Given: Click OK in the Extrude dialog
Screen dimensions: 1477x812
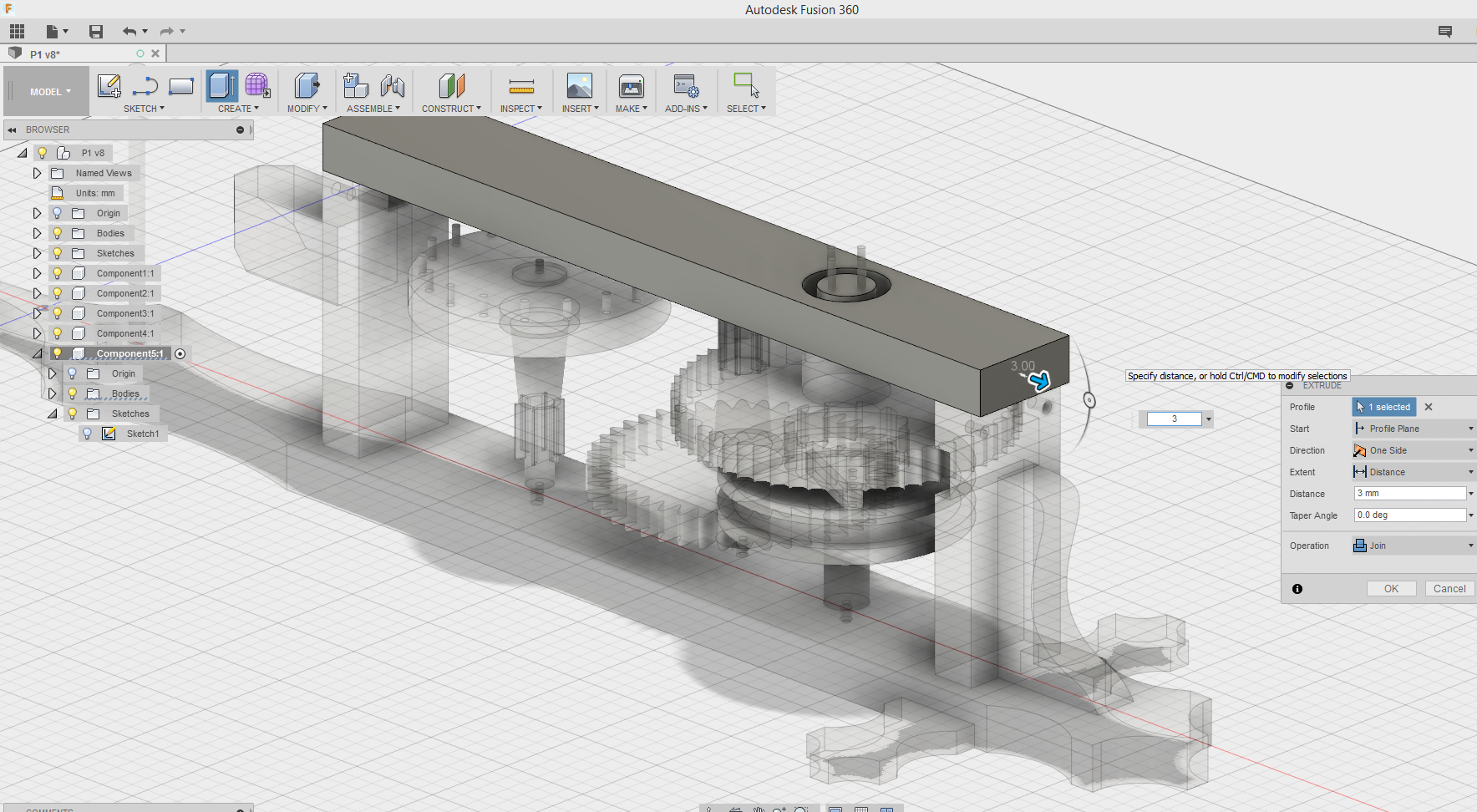Looking at the screenshot, I should coord(1391,589).
